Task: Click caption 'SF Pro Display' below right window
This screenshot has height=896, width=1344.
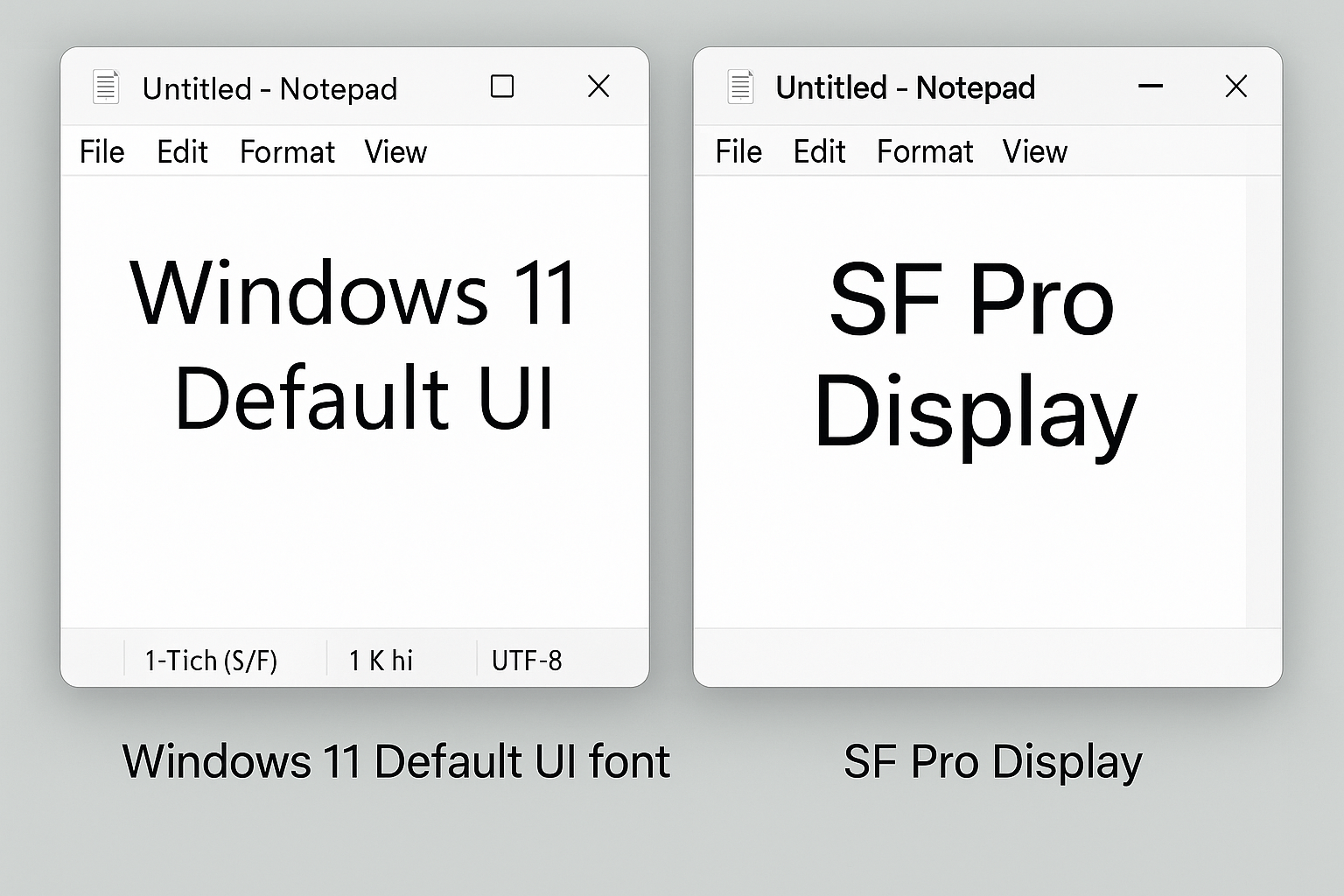Action: pos(993,762)
